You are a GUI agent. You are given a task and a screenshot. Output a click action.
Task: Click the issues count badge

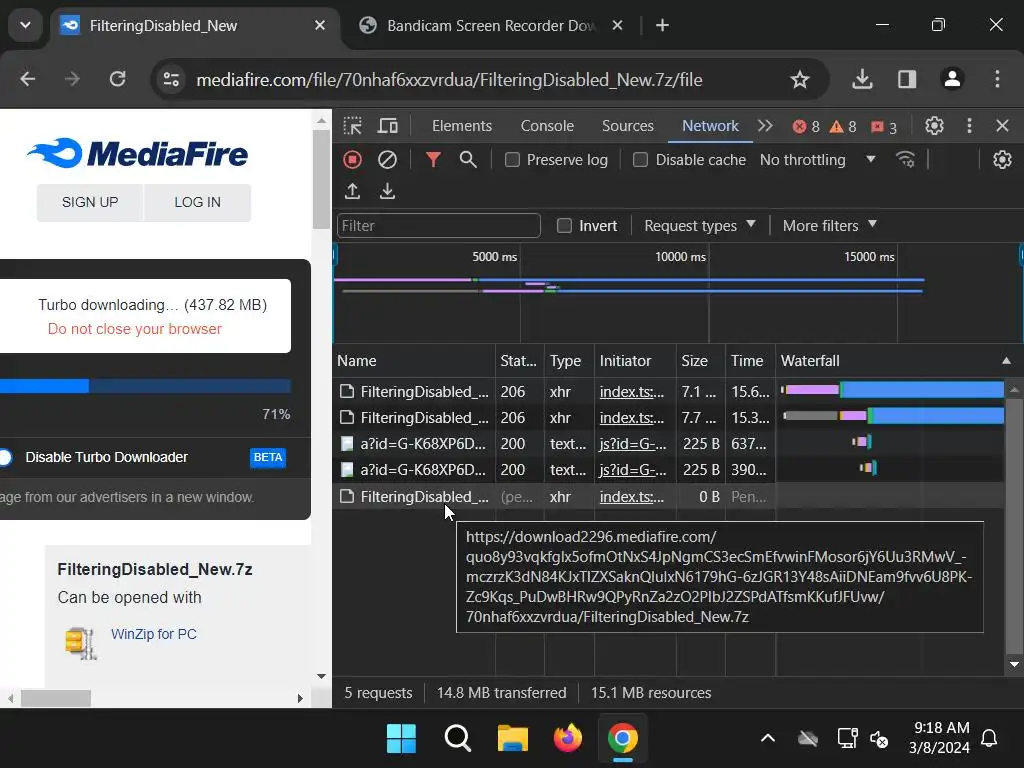884,127
